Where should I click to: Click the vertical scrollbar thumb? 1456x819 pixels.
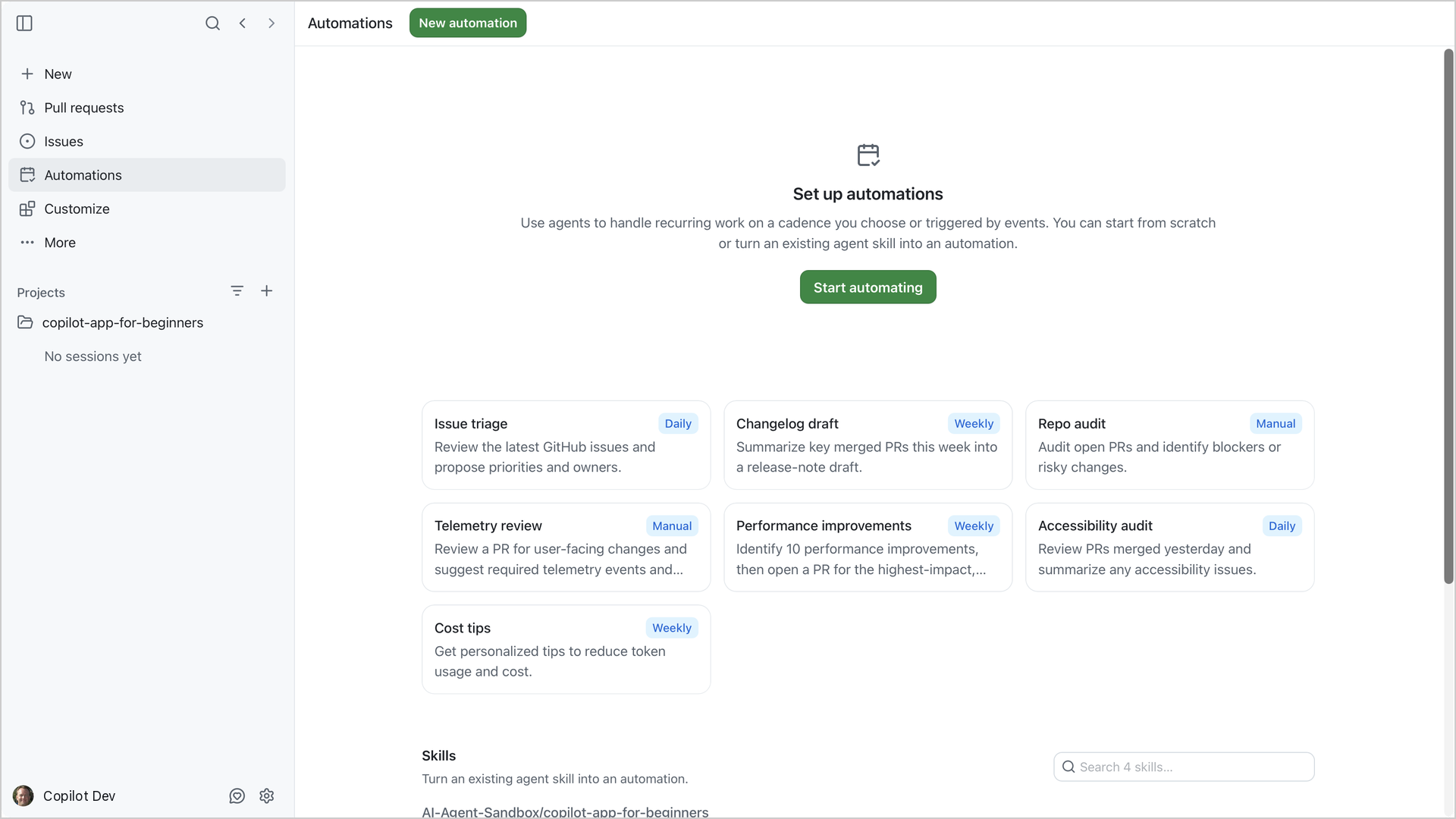coord(1448,316)
